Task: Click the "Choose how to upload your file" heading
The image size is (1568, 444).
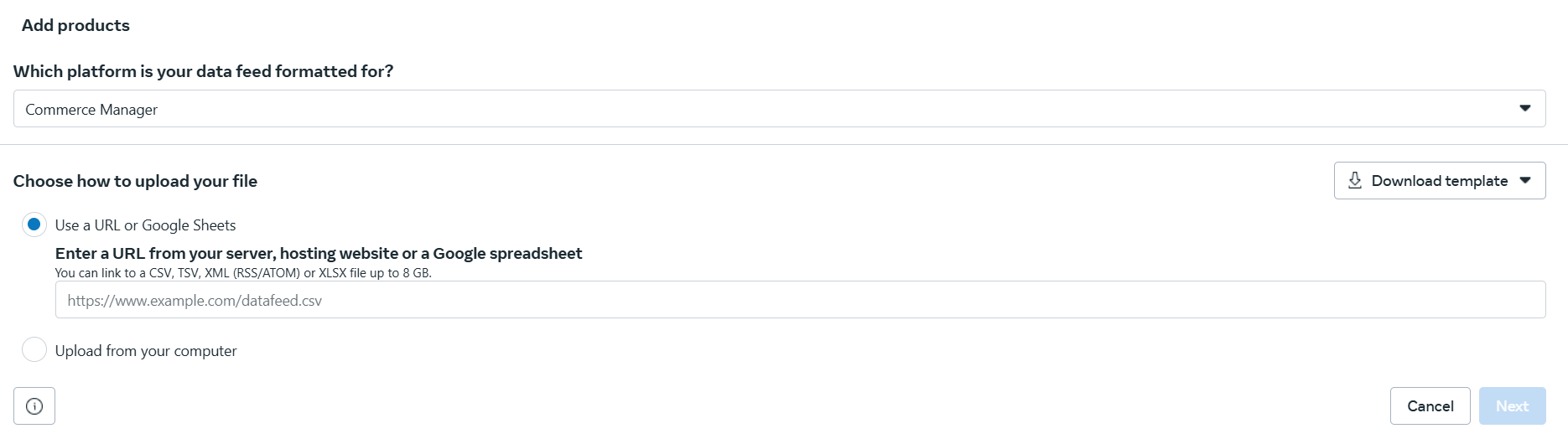Action: point(135,181)
